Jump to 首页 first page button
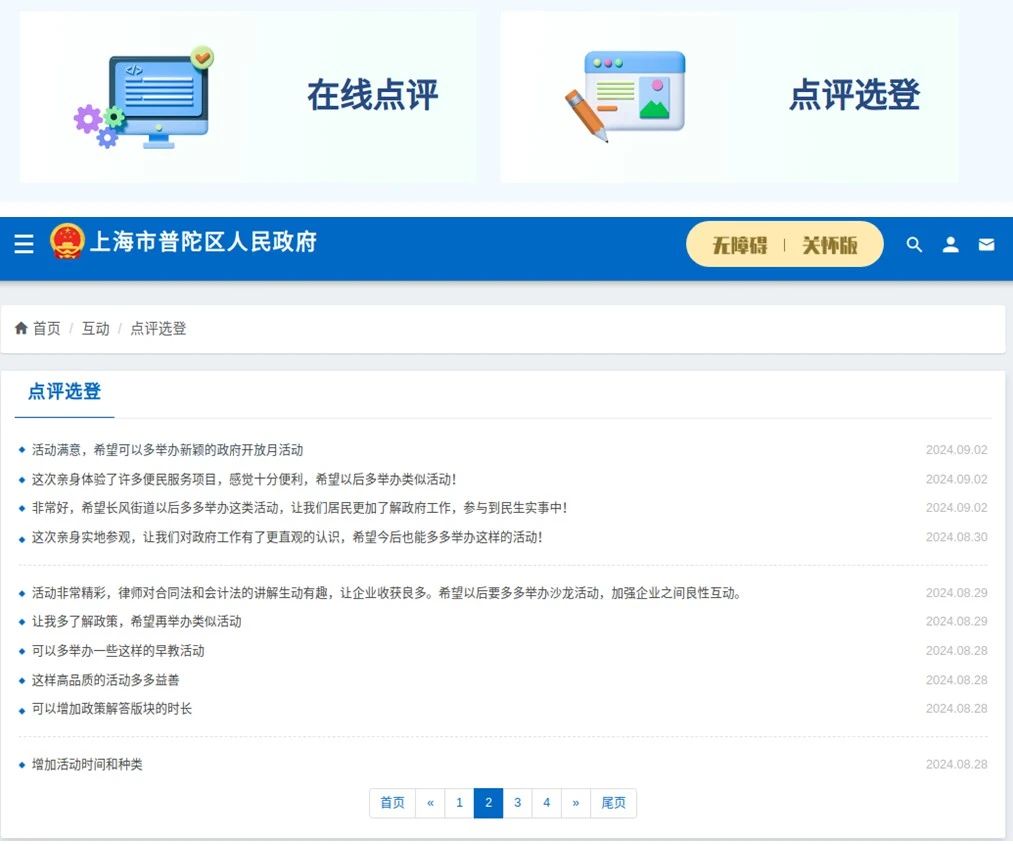This screenshot has height=844, width=1013. click(392, 803)
